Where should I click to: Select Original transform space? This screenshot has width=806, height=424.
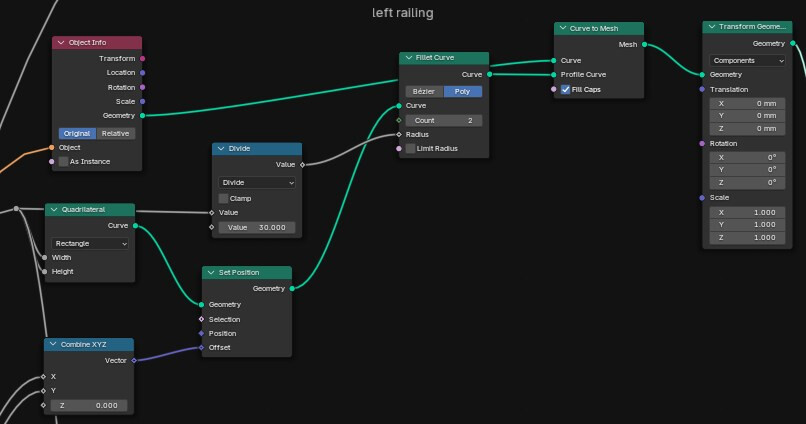[x=77, y=134]
